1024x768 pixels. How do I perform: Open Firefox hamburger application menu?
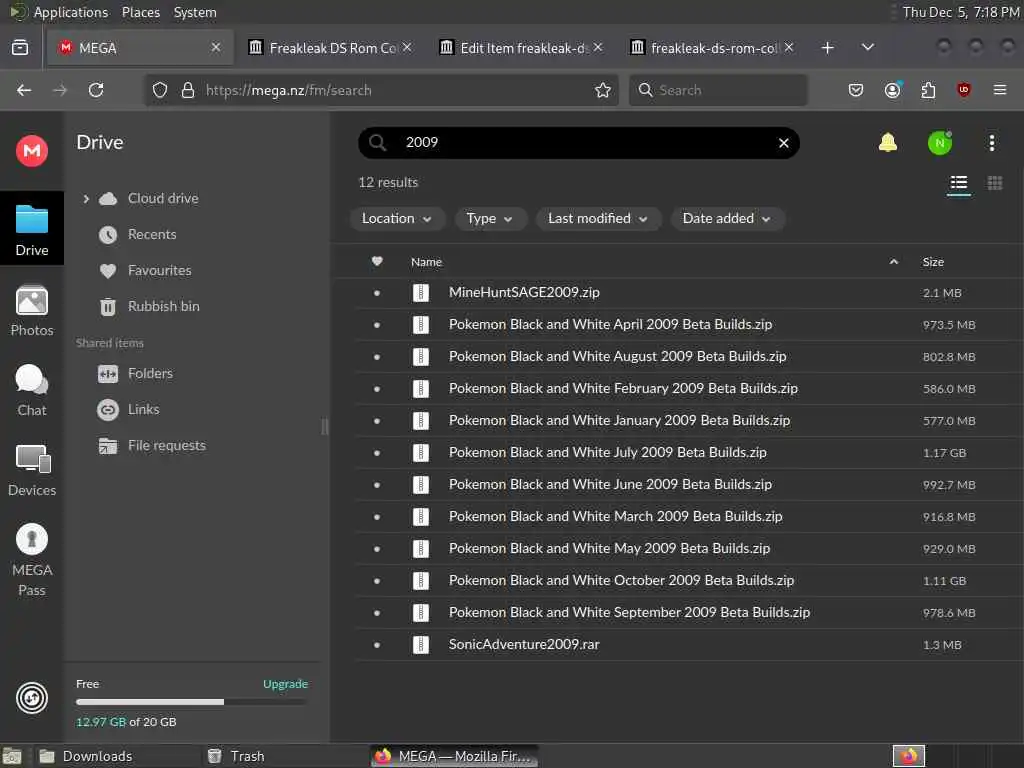pyautogui.click(x=1000, y=90)
